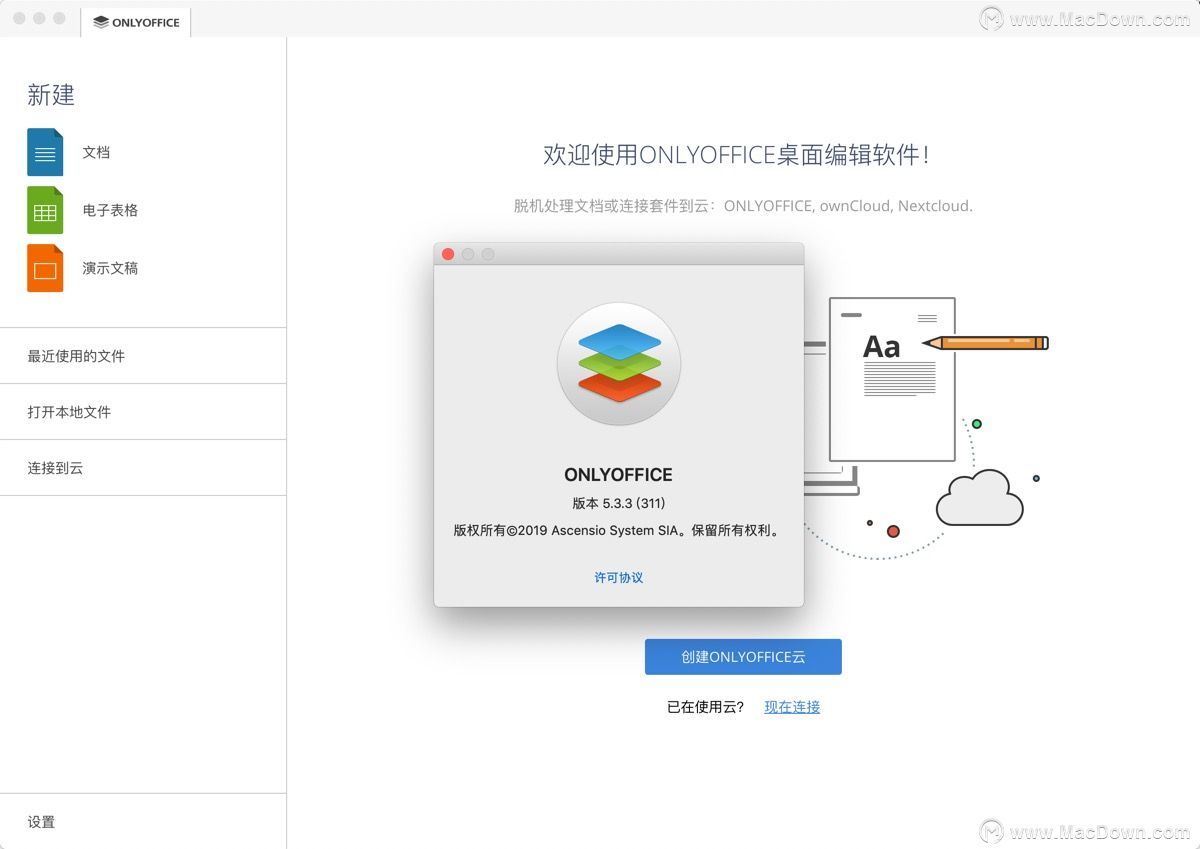The width and height of the screenshot is (1200, 849).
Task: Click the 新建 heading in the sidebar
Action: 51,95
